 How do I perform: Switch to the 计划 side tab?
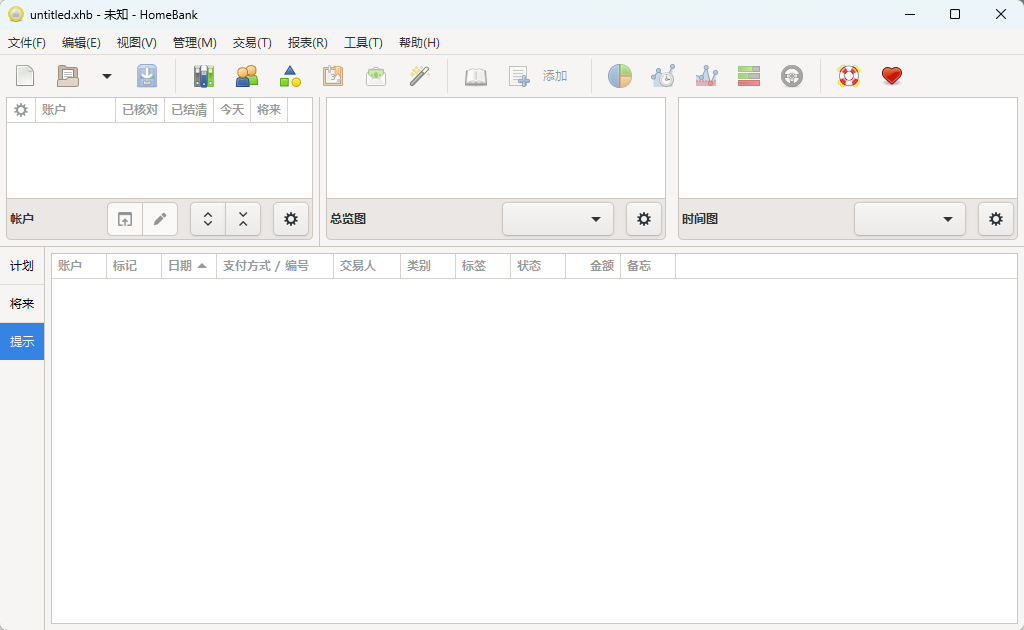(22, 266)
